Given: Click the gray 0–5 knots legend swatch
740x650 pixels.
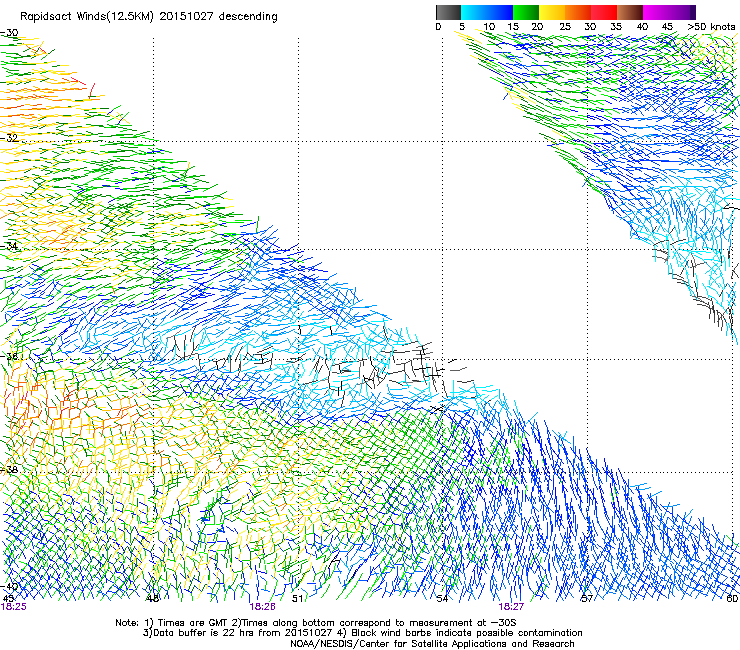Looking at the screenshot, I should click(x=448, y=12).
